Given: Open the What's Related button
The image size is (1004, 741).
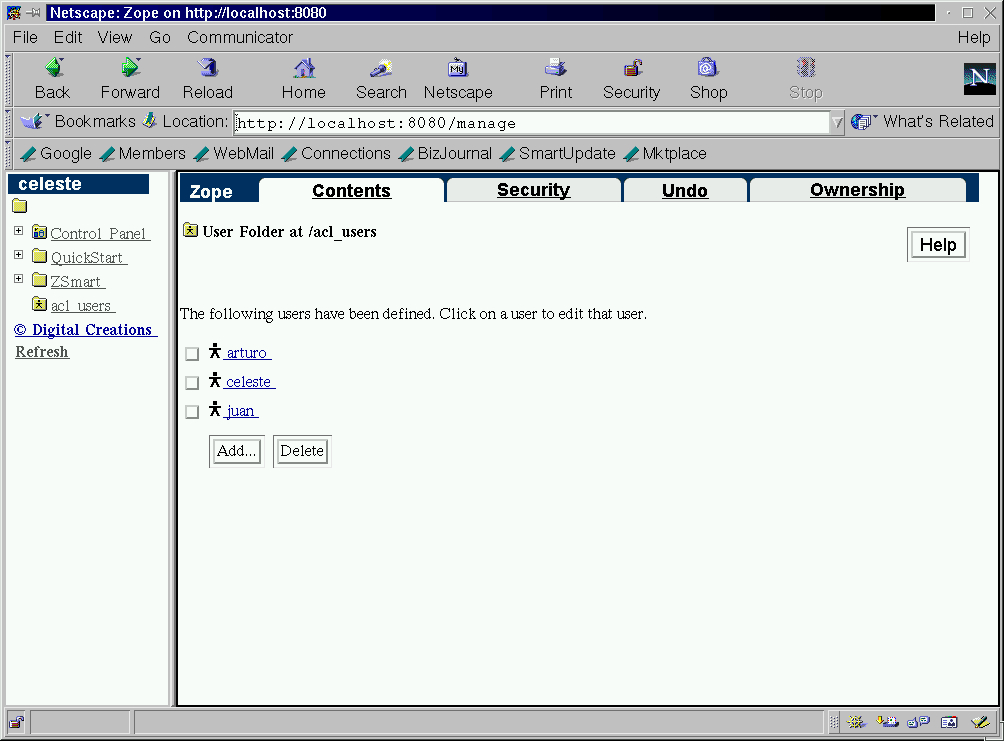Looking at the screenshot, I should tap(923, 121).
